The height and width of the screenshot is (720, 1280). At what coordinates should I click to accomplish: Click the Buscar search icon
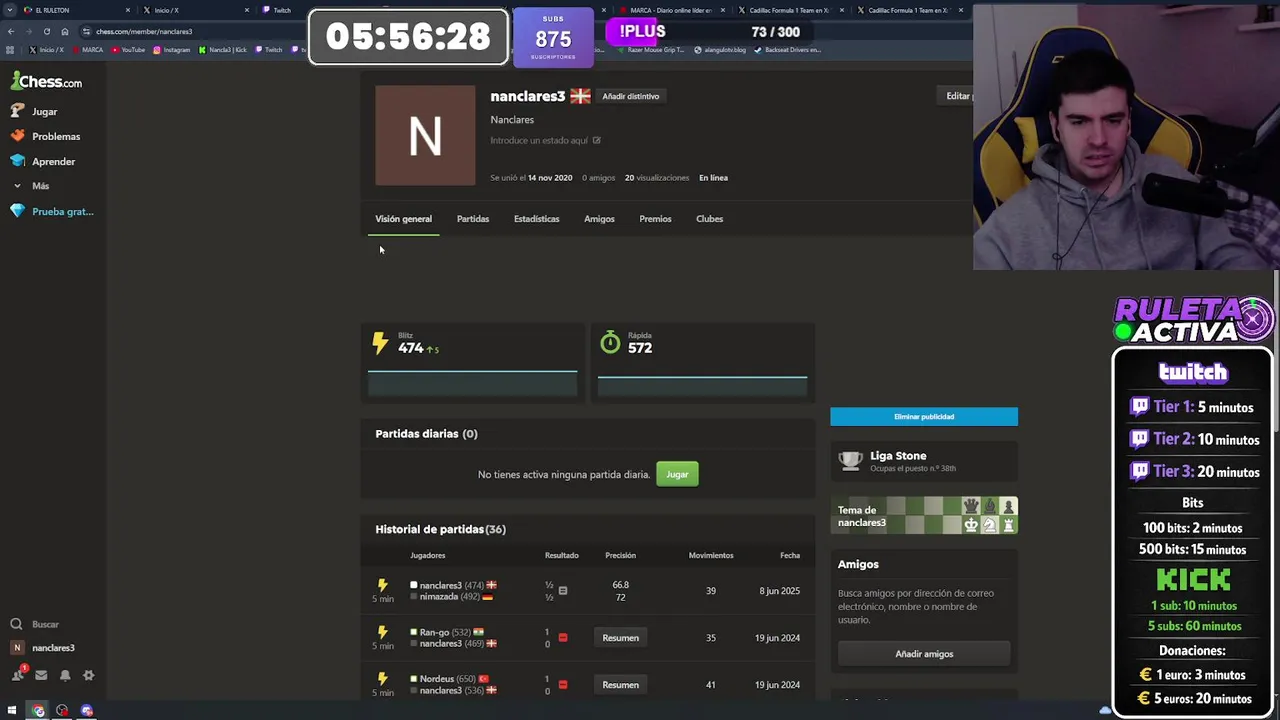point(16,624)
